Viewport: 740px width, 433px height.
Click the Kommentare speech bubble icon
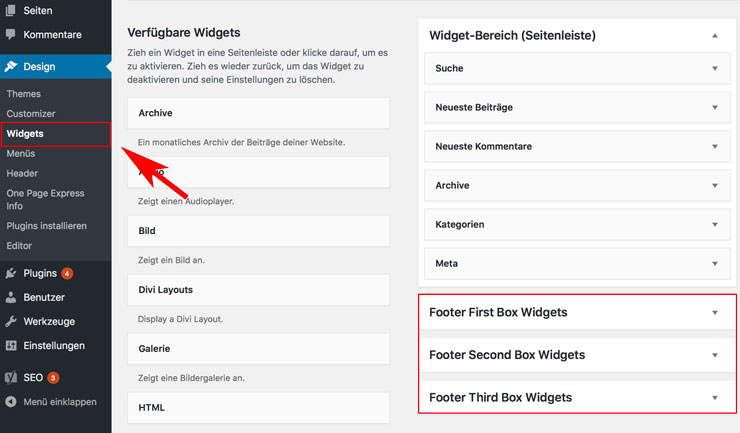[10, 34]
